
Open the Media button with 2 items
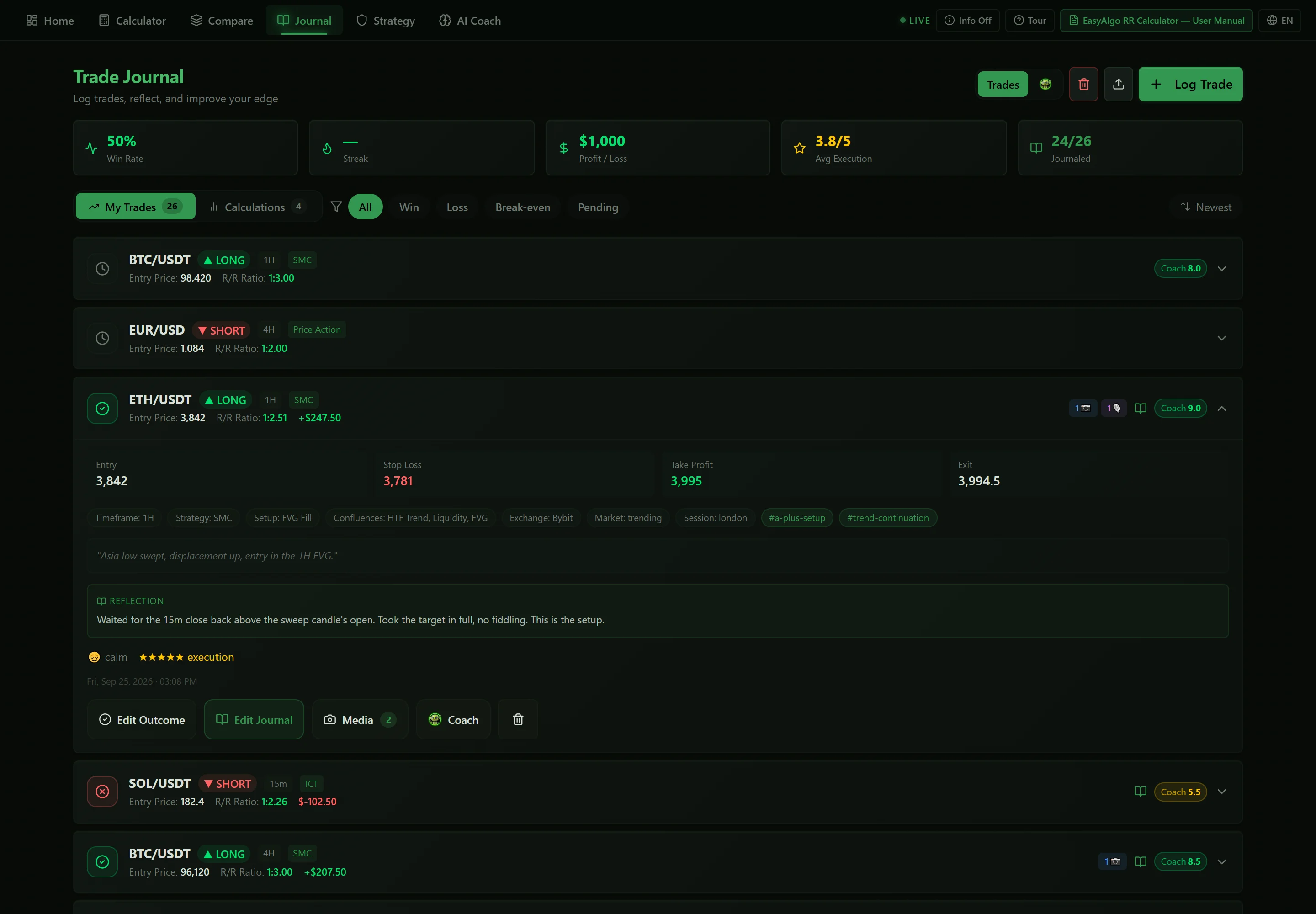pos(360,719)
